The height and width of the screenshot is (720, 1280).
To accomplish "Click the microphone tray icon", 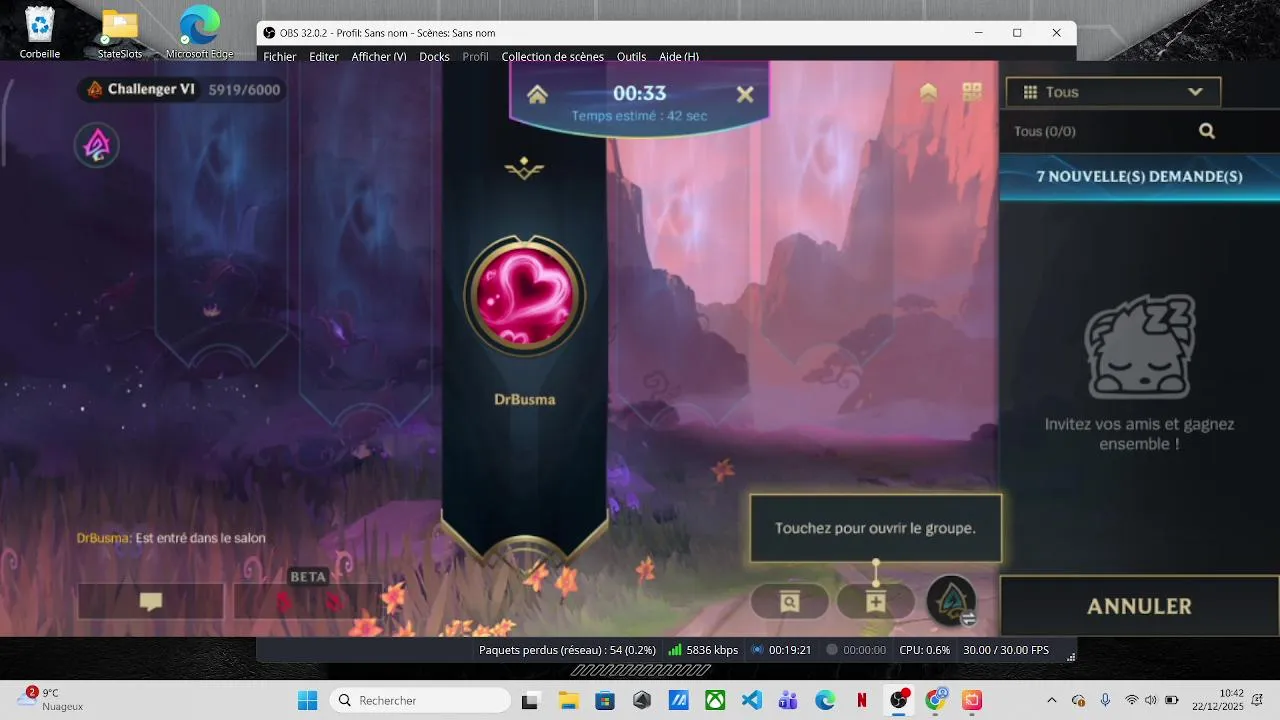I will [x=1105, y=700].
